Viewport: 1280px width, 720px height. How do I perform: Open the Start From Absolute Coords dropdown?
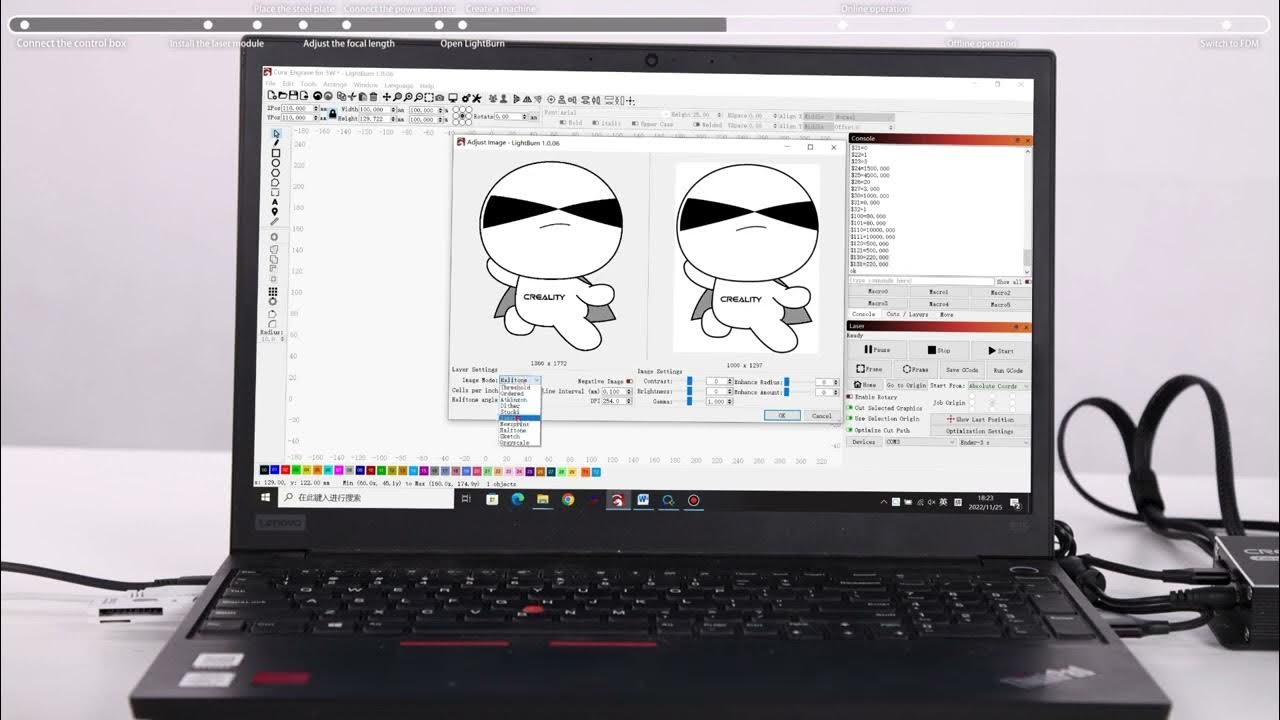(999, 386)
